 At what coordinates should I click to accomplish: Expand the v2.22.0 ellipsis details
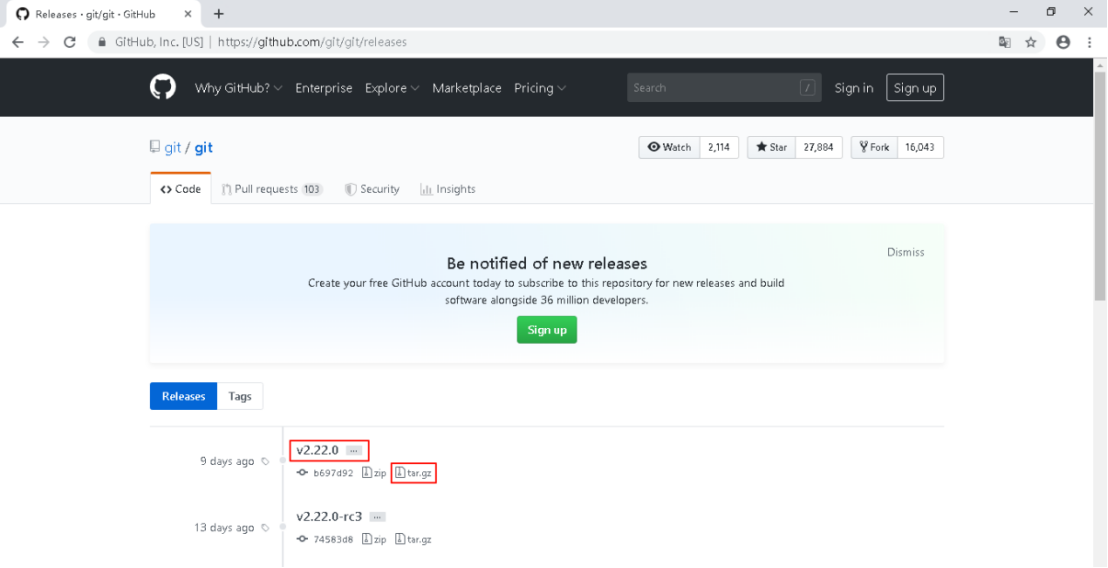click(x=354, y=451)
